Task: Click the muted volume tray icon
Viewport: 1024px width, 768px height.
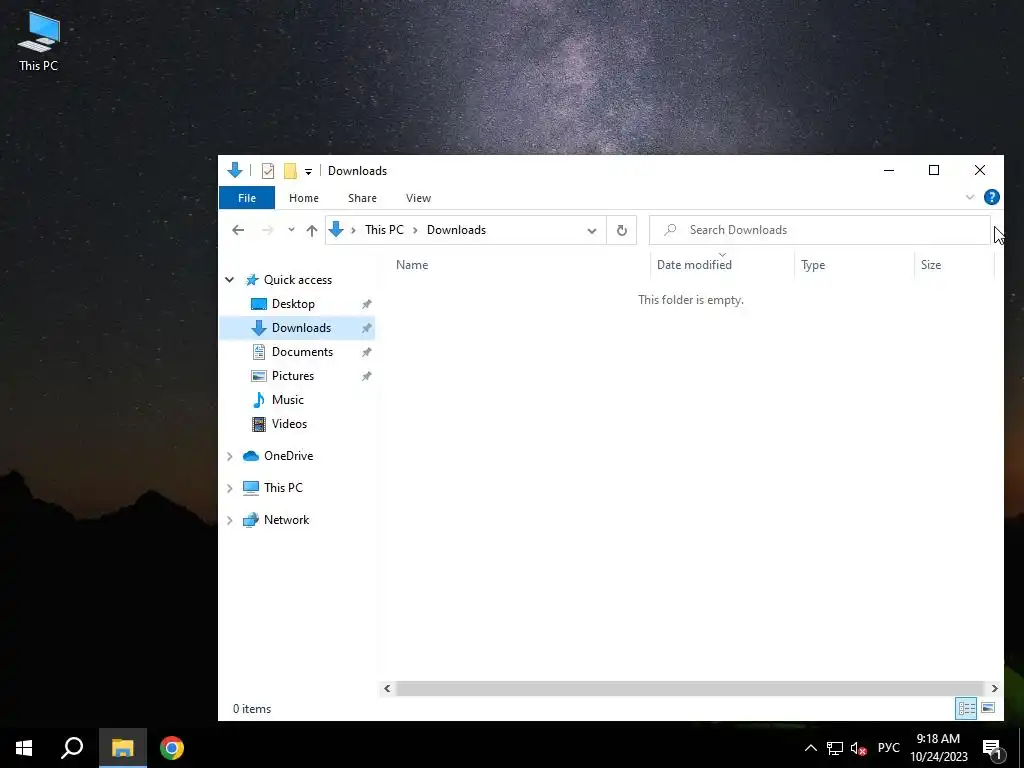Action: point(858,748)
